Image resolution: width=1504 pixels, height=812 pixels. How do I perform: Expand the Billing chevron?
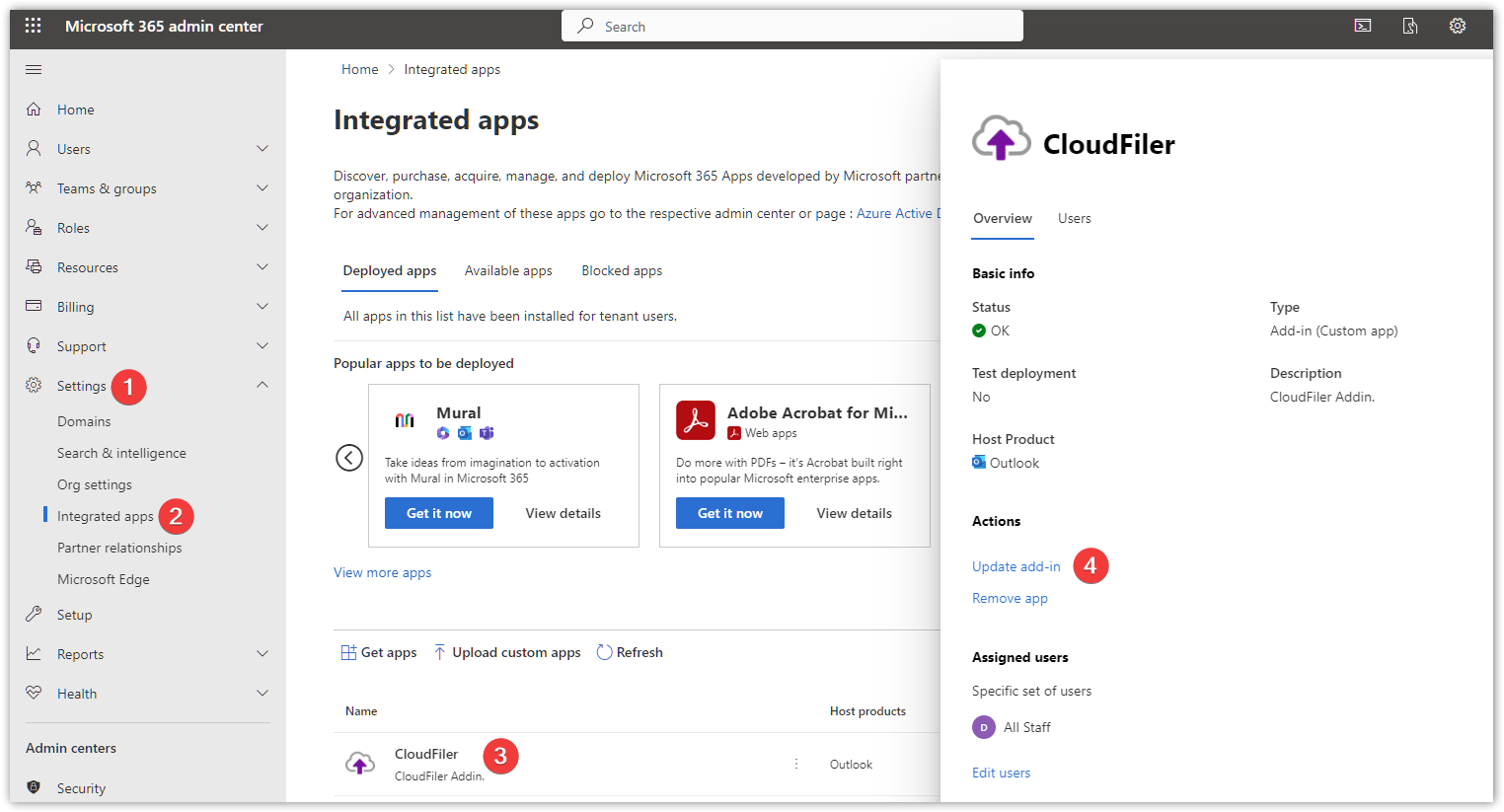[x=263, y=306]
